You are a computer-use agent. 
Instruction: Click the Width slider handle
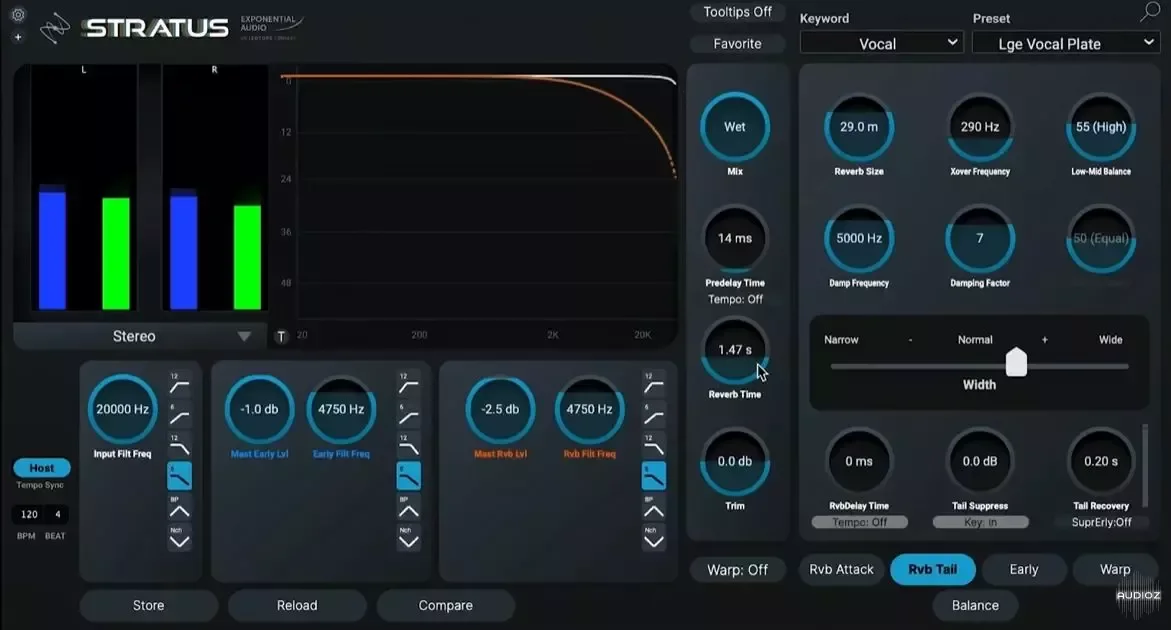pos(1016,362)
